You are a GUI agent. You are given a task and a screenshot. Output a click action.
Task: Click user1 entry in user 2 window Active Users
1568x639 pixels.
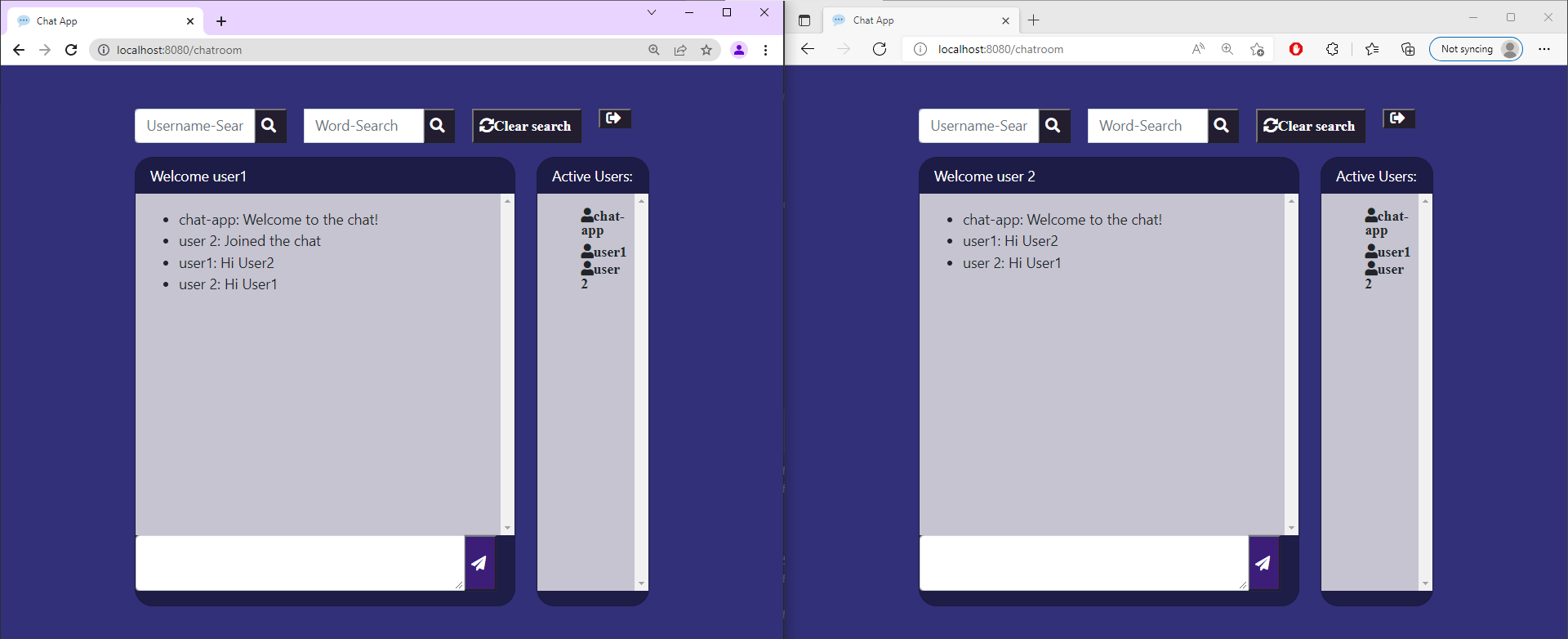click(1388, 252)
